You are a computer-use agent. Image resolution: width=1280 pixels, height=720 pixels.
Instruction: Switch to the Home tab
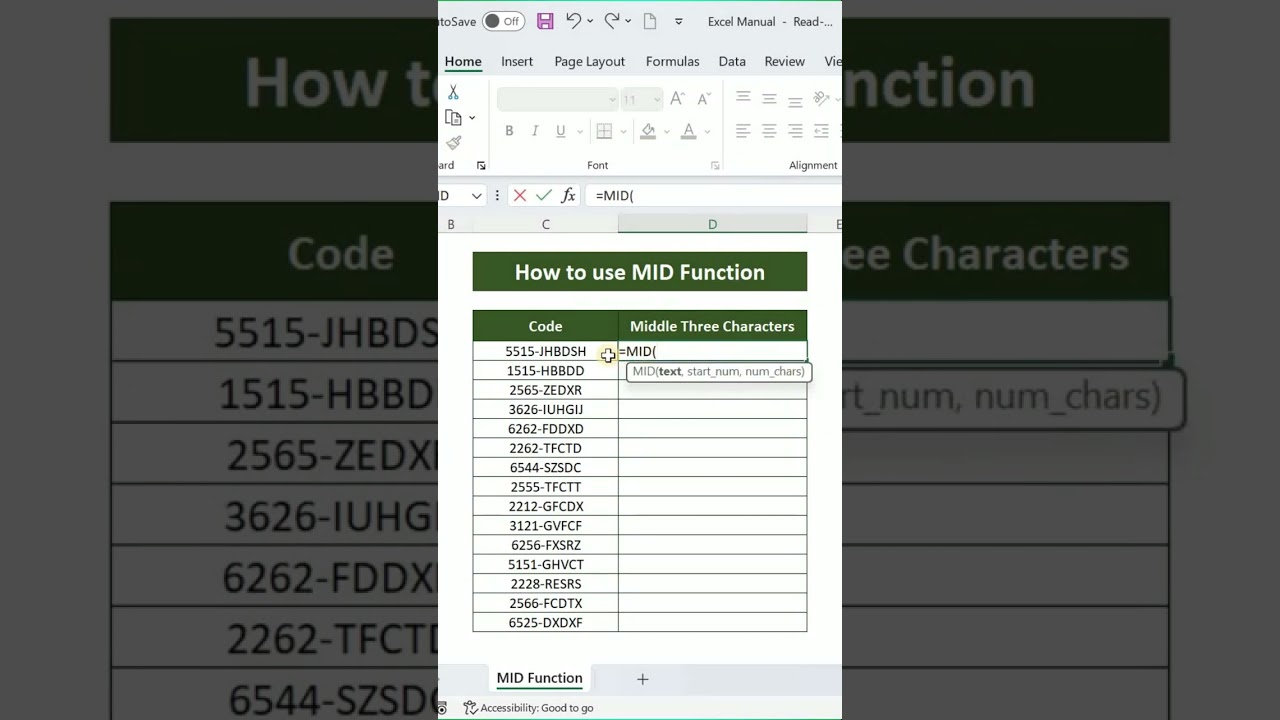tap(463, 61)
